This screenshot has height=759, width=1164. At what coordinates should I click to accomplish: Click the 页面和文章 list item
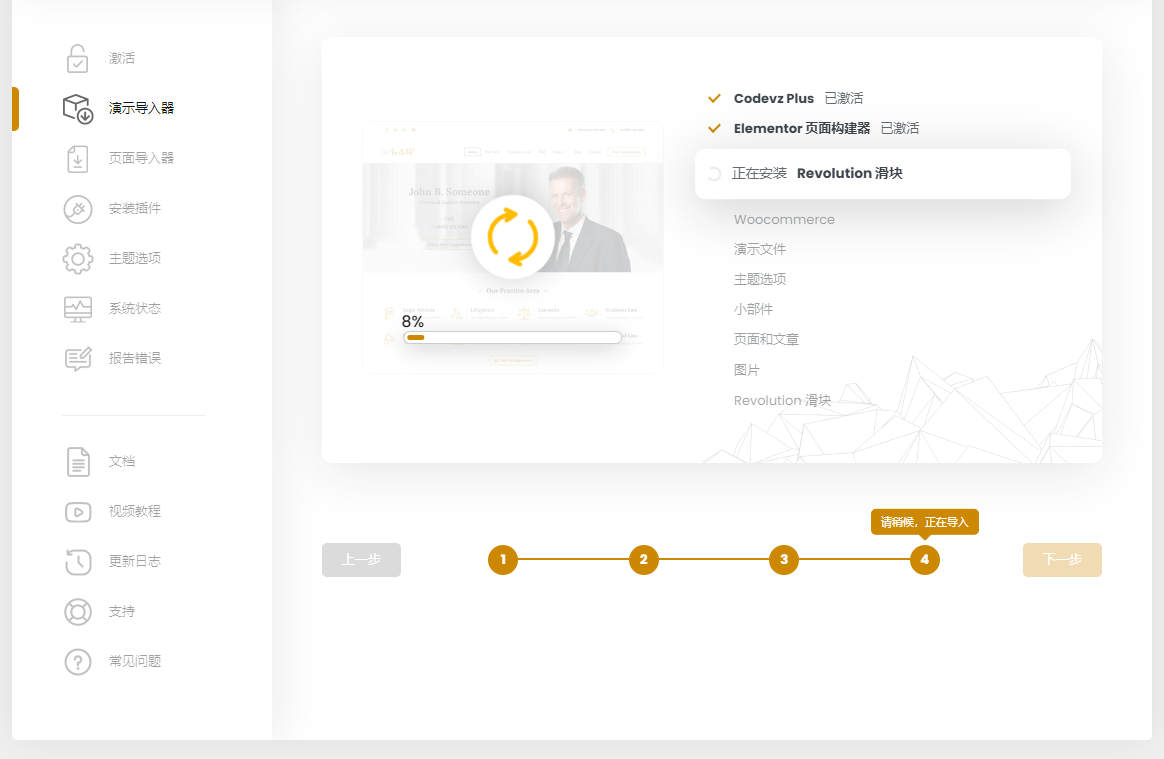(766, 339)
